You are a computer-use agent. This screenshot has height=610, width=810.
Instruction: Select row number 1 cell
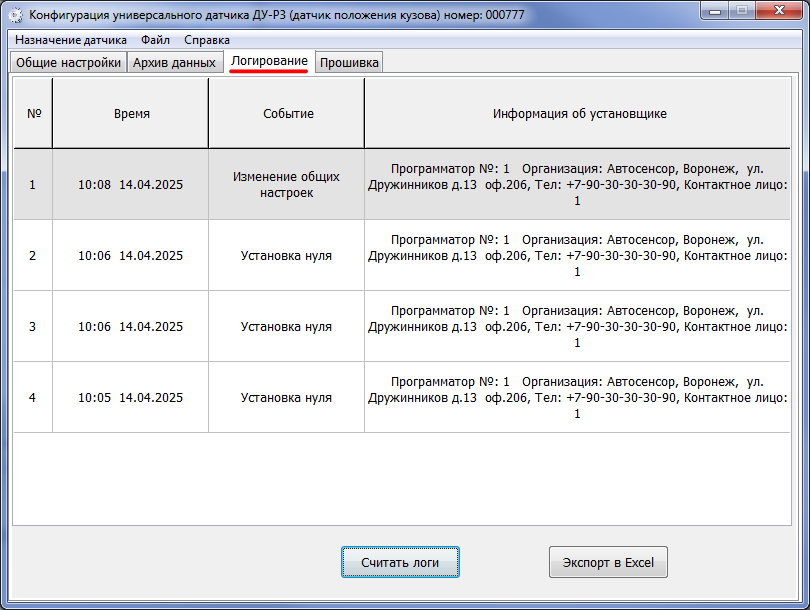[33, 184]
